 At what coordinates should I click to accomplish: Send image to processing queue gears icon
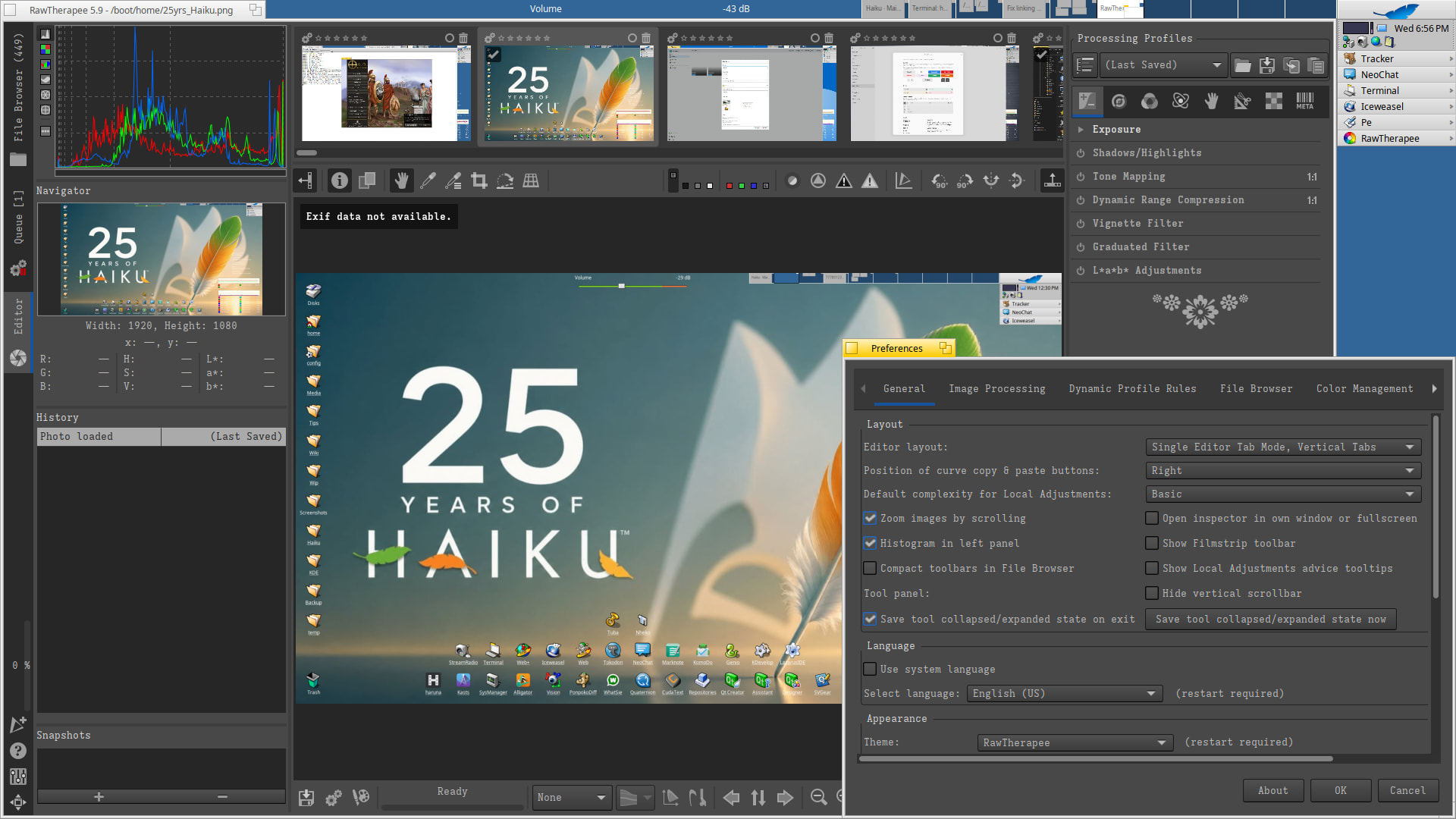tap(334, 797)
